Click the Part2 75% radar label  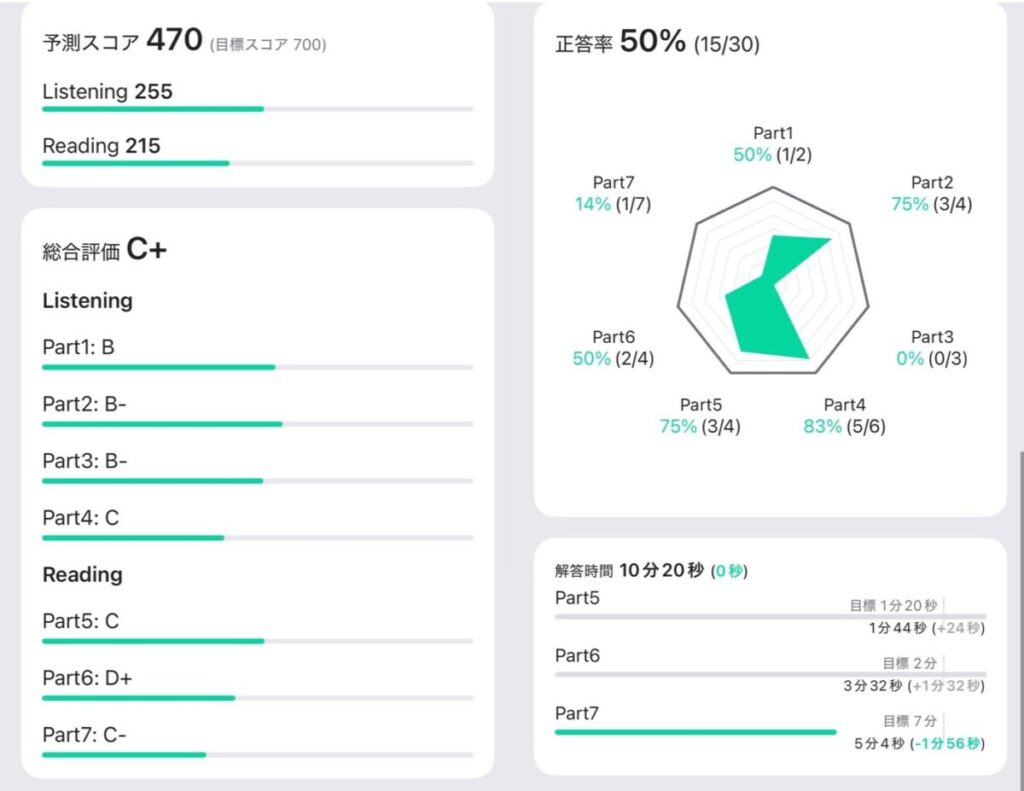click(x=931, y=193)
